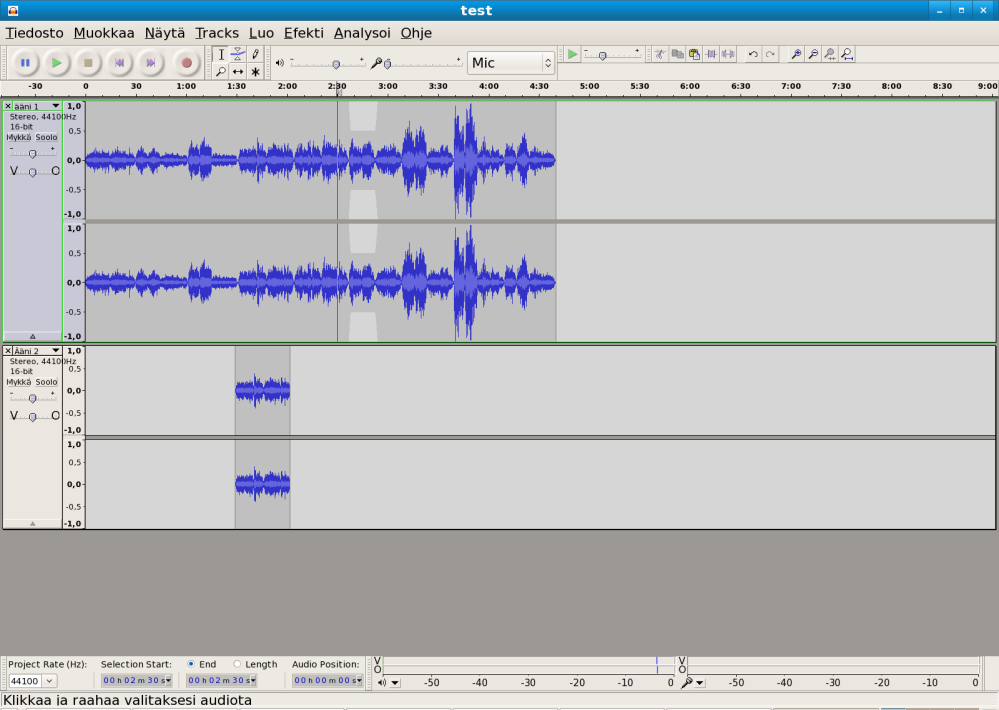Open the Efekti menu
The width and height of the screenshot is (999, 710).
(x=303, y=33)
